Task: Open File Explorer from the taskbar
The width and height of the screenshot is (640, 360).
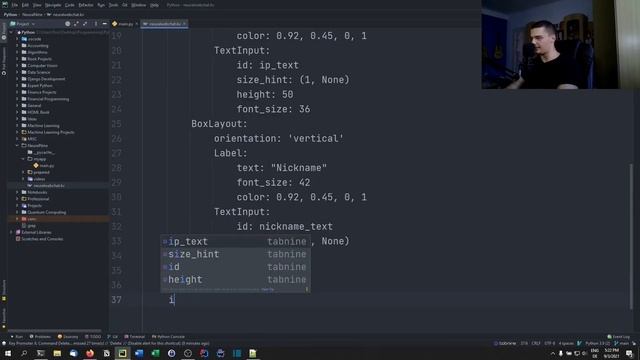Action: tap(57, 353)
